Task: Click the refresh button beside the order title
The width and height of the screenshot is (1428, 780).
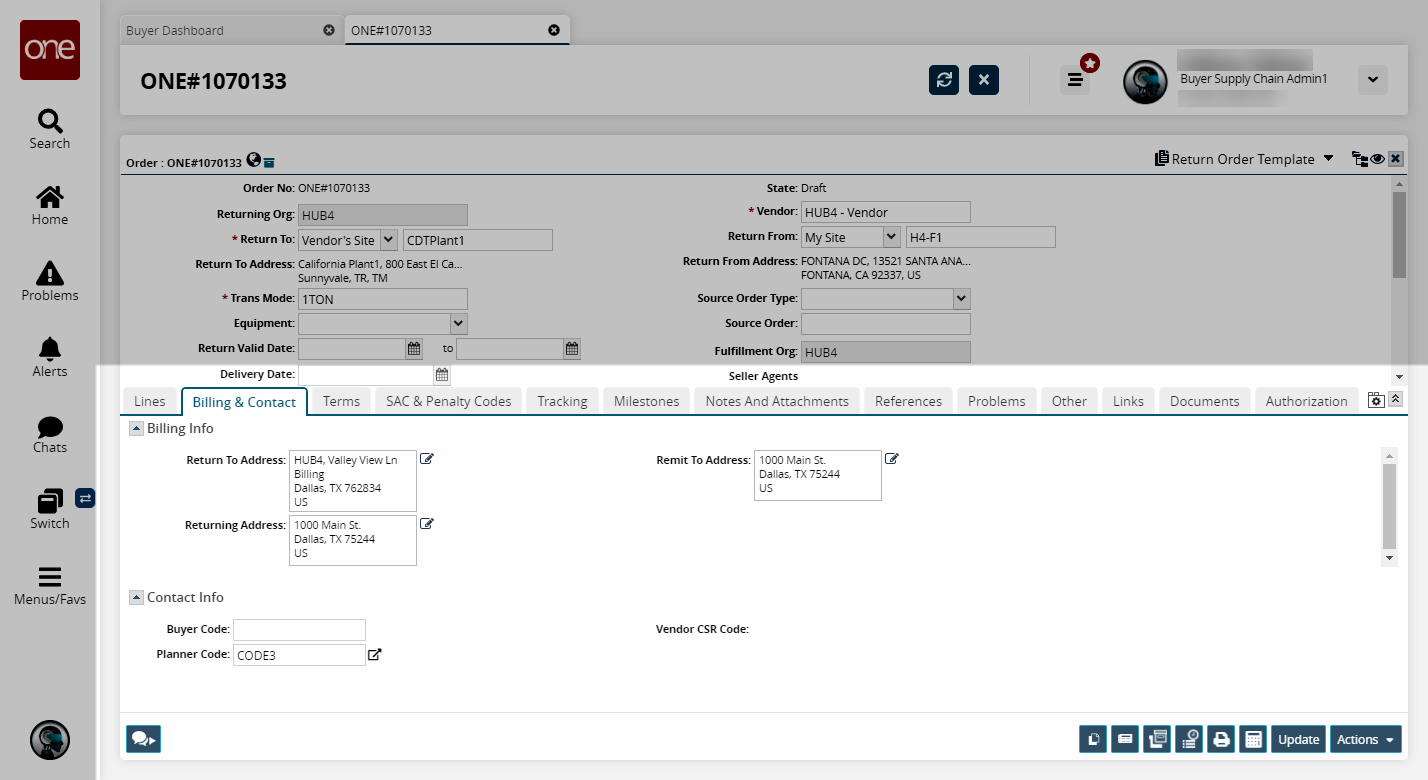Action: 943,80
